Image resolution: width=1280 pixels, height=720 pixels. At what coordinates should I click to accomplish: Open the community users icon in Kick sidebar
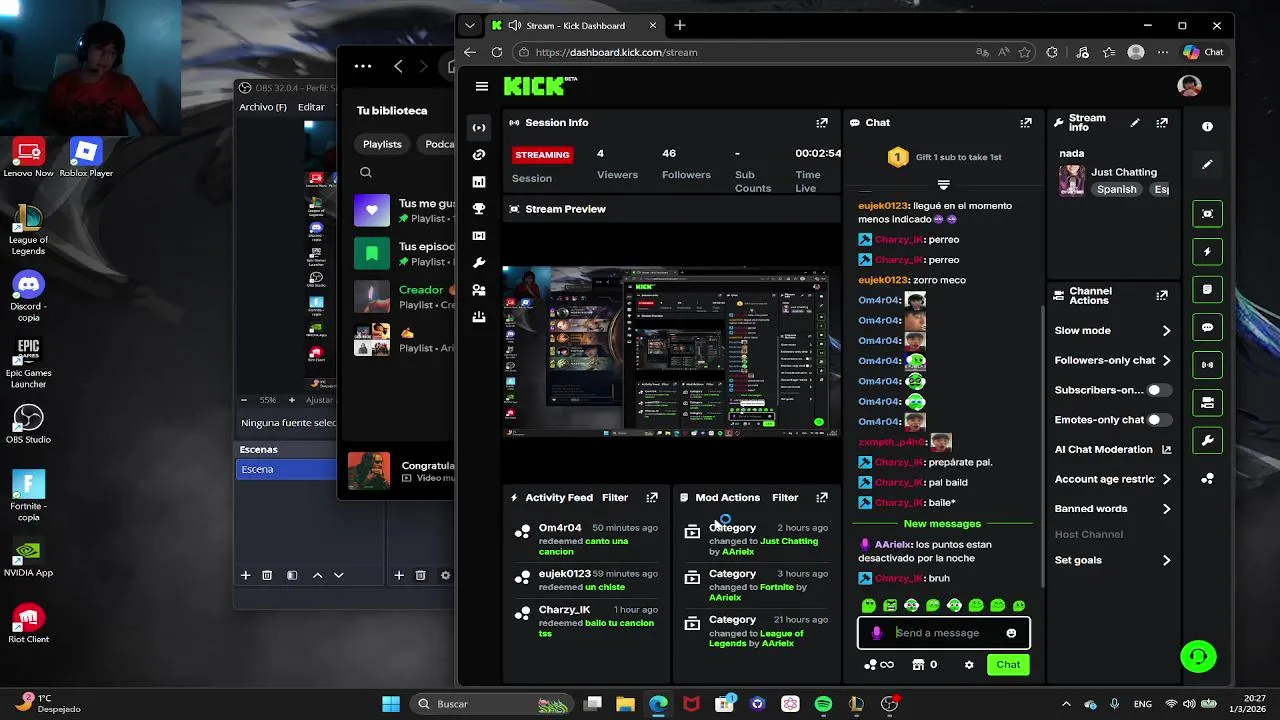479,290
